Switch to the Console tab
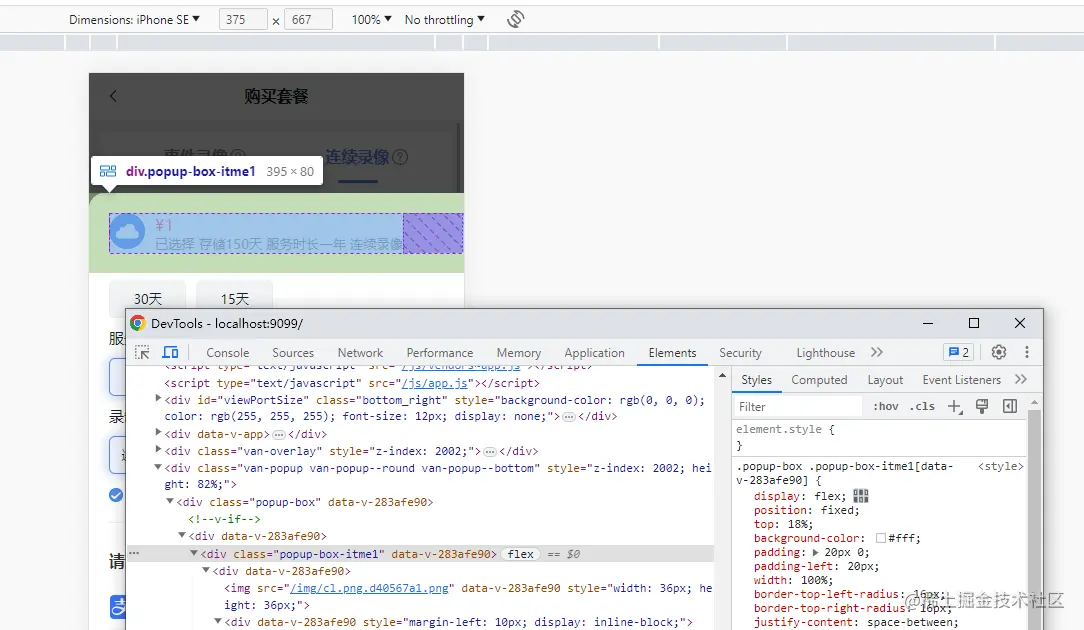Screen dimensions: 1084x630 227,353
